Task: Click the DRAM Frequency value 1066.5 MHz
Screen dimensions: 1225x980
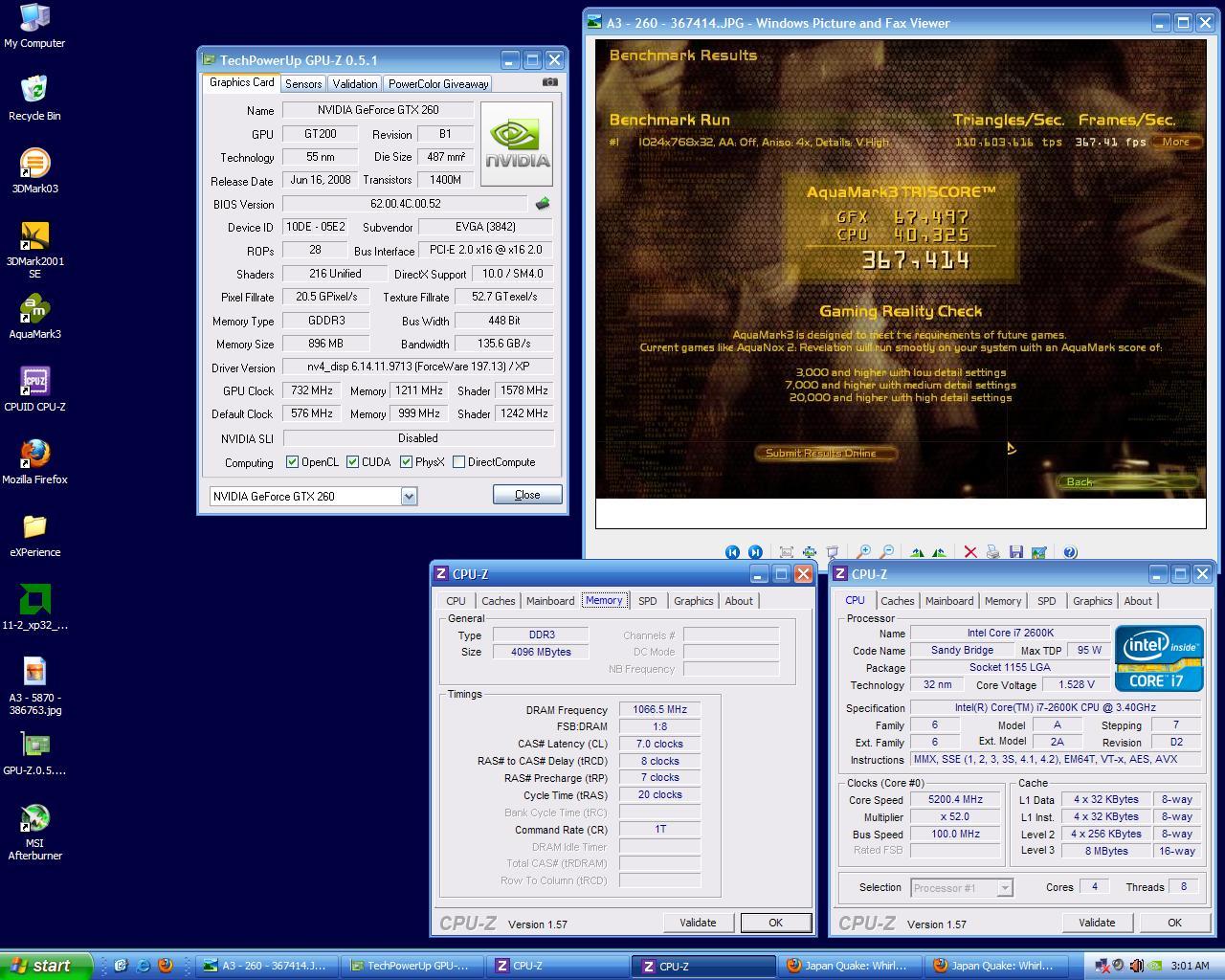Action: (659, 710)
